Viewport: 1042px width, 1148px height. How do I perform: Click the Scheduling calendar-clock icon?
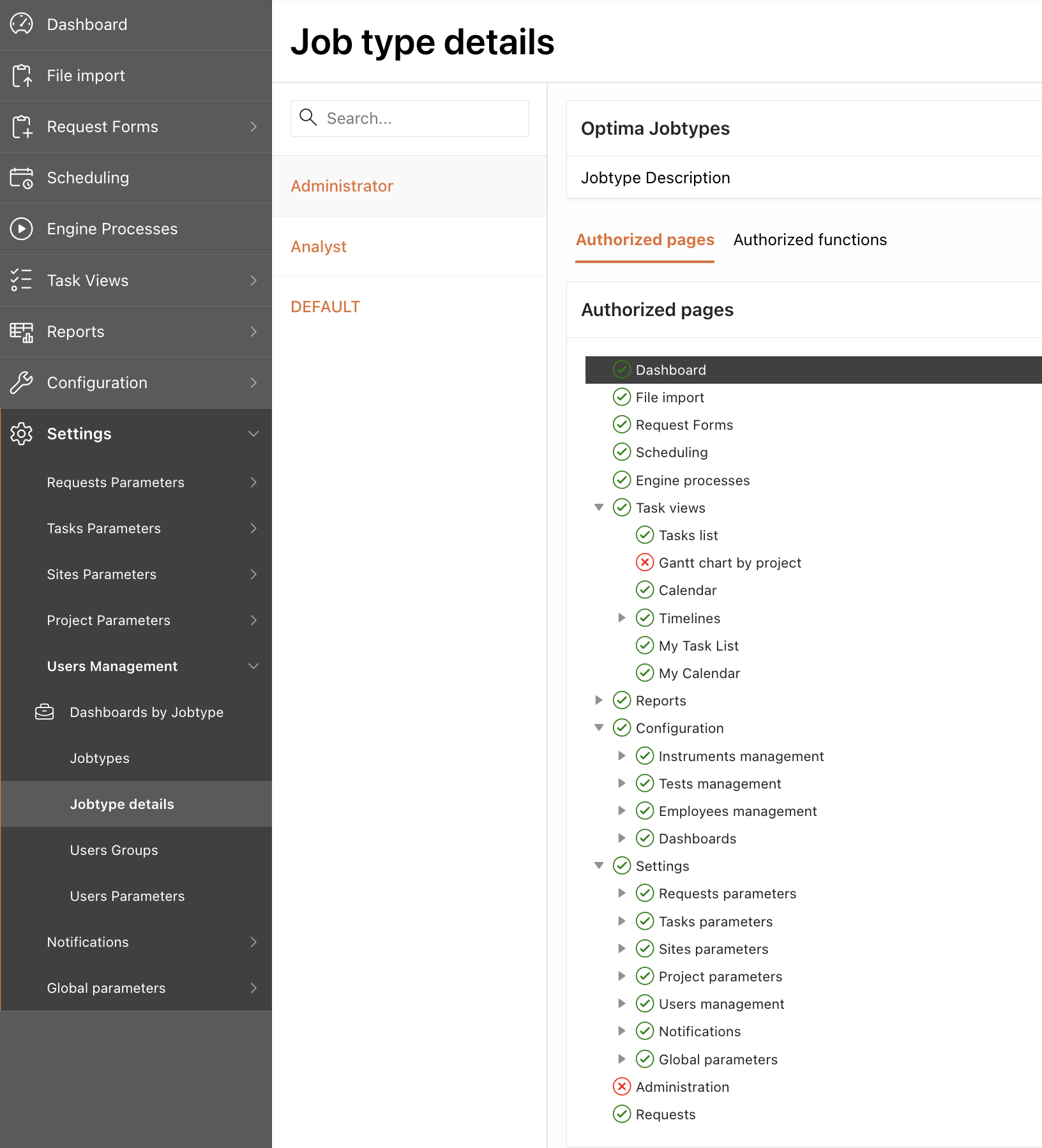click(x=22, y=178)
